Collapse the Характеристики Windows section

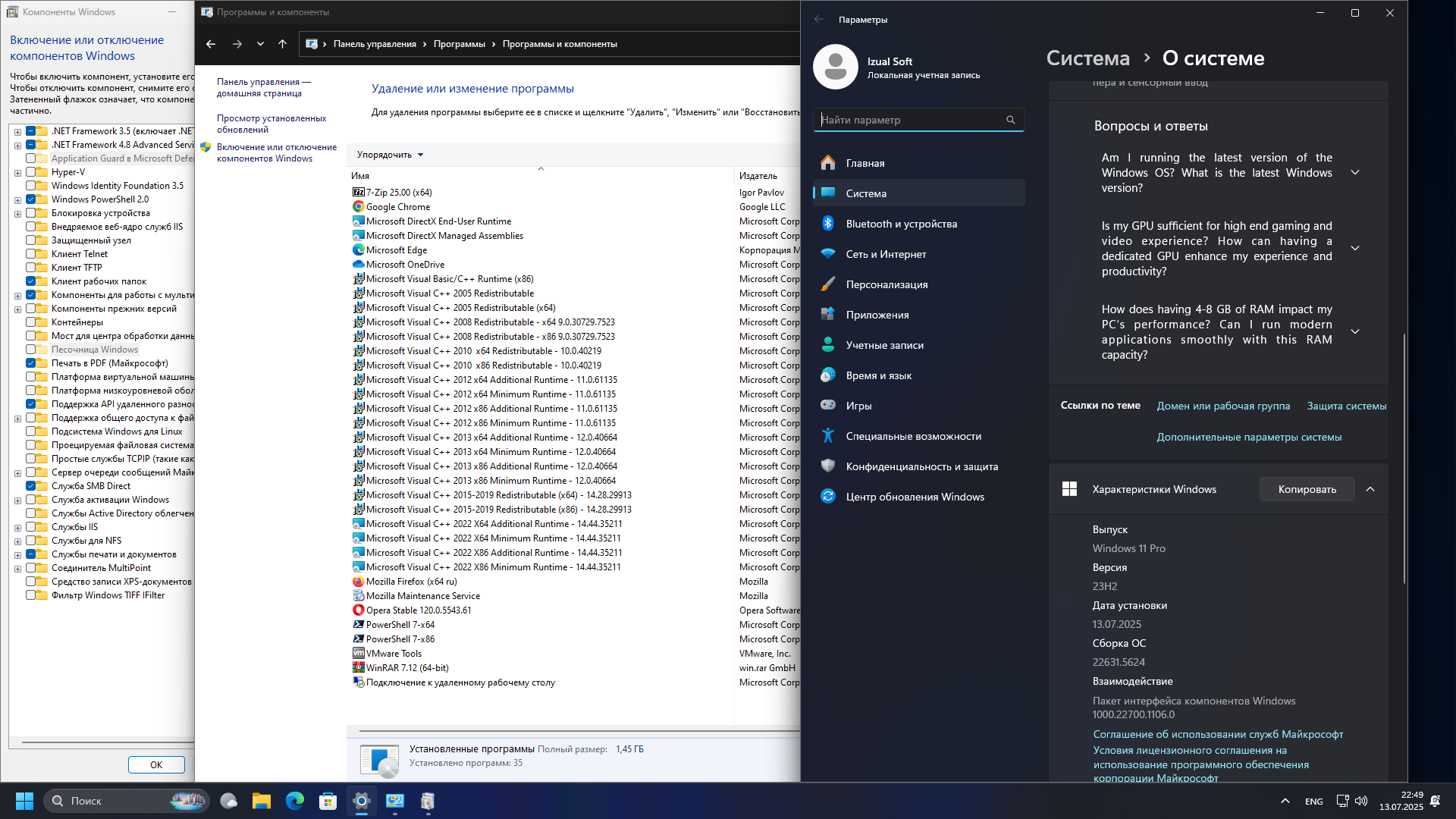[1370, 489]
